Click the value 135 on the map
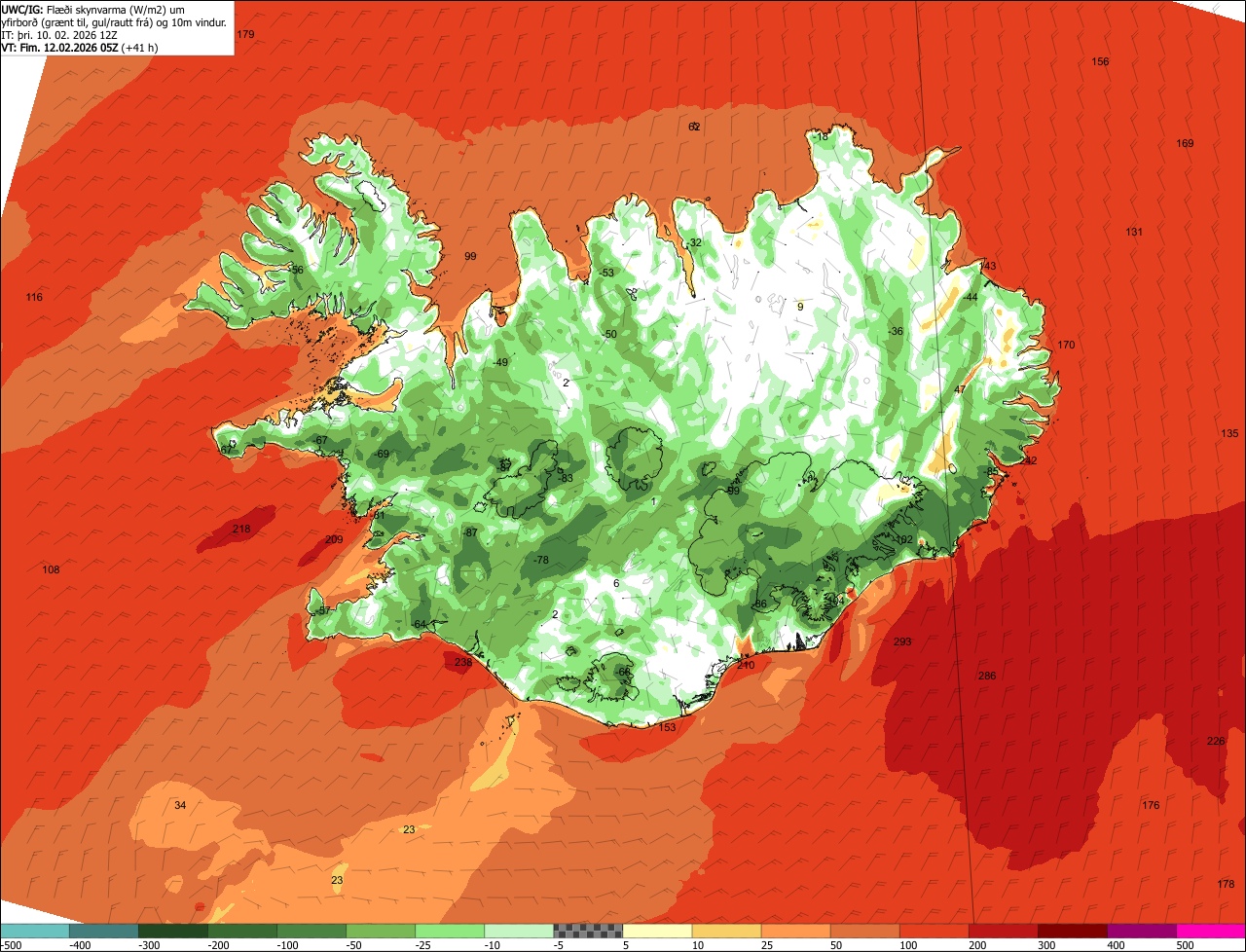The height and width of the screenshot is (952, 1246). pos(1229,433)
